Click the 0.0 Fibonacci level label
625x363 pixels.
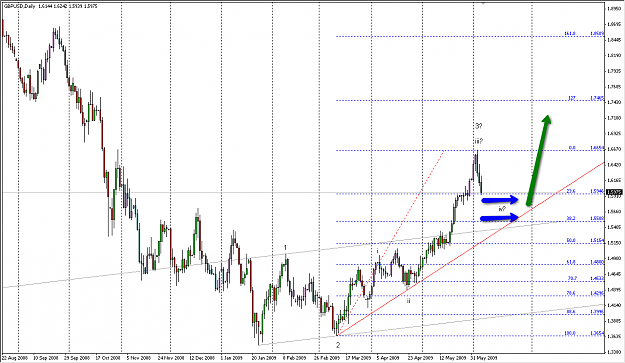[x=572, y=148]
